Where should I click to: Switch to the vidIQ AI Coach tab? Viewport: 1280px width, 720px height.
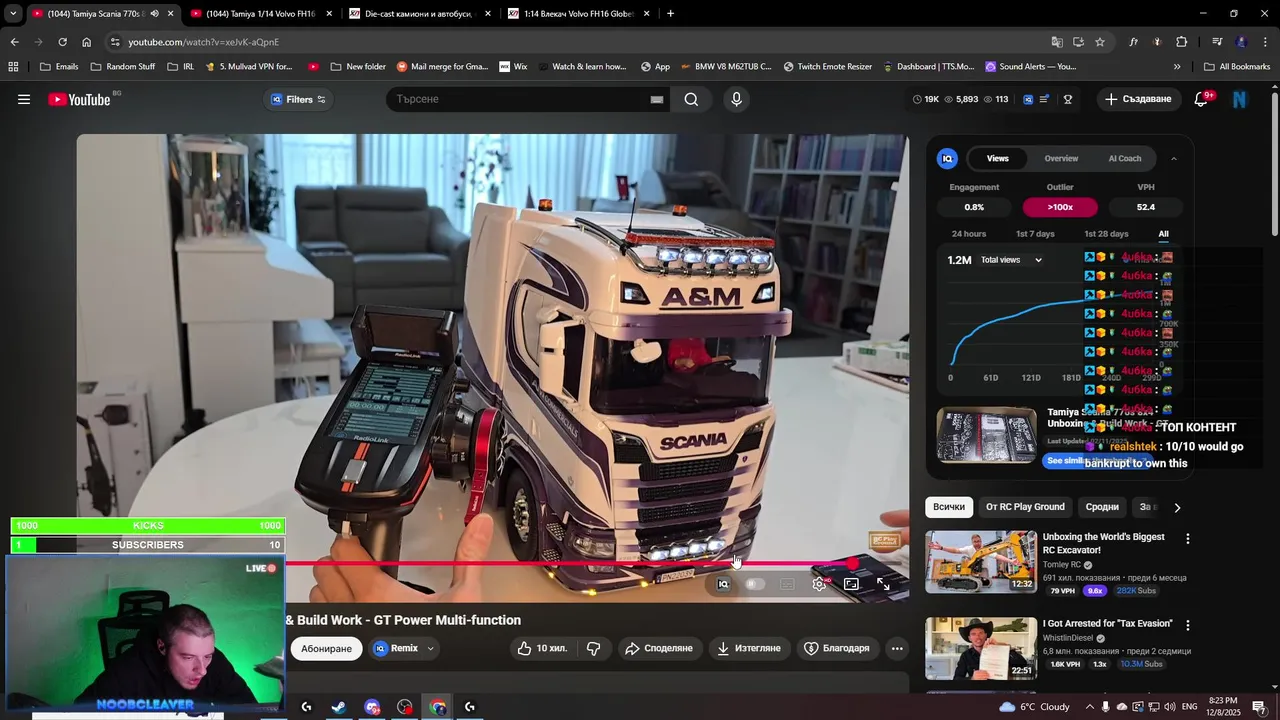pos(1125,158)
